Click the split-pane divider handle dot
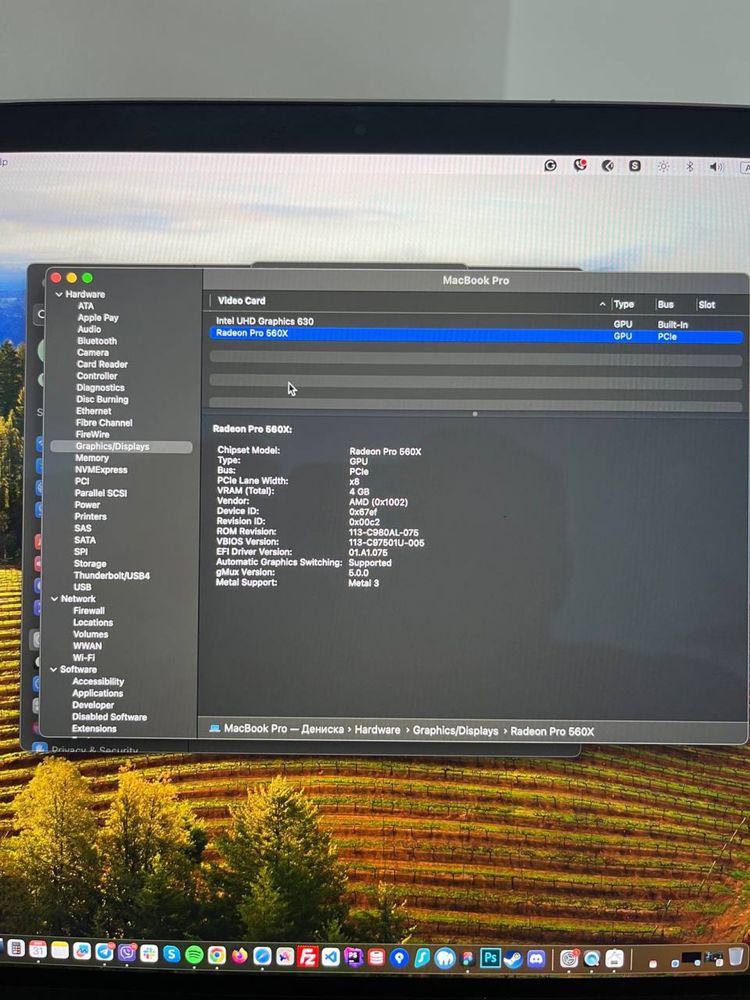 [x=474, y=414]
